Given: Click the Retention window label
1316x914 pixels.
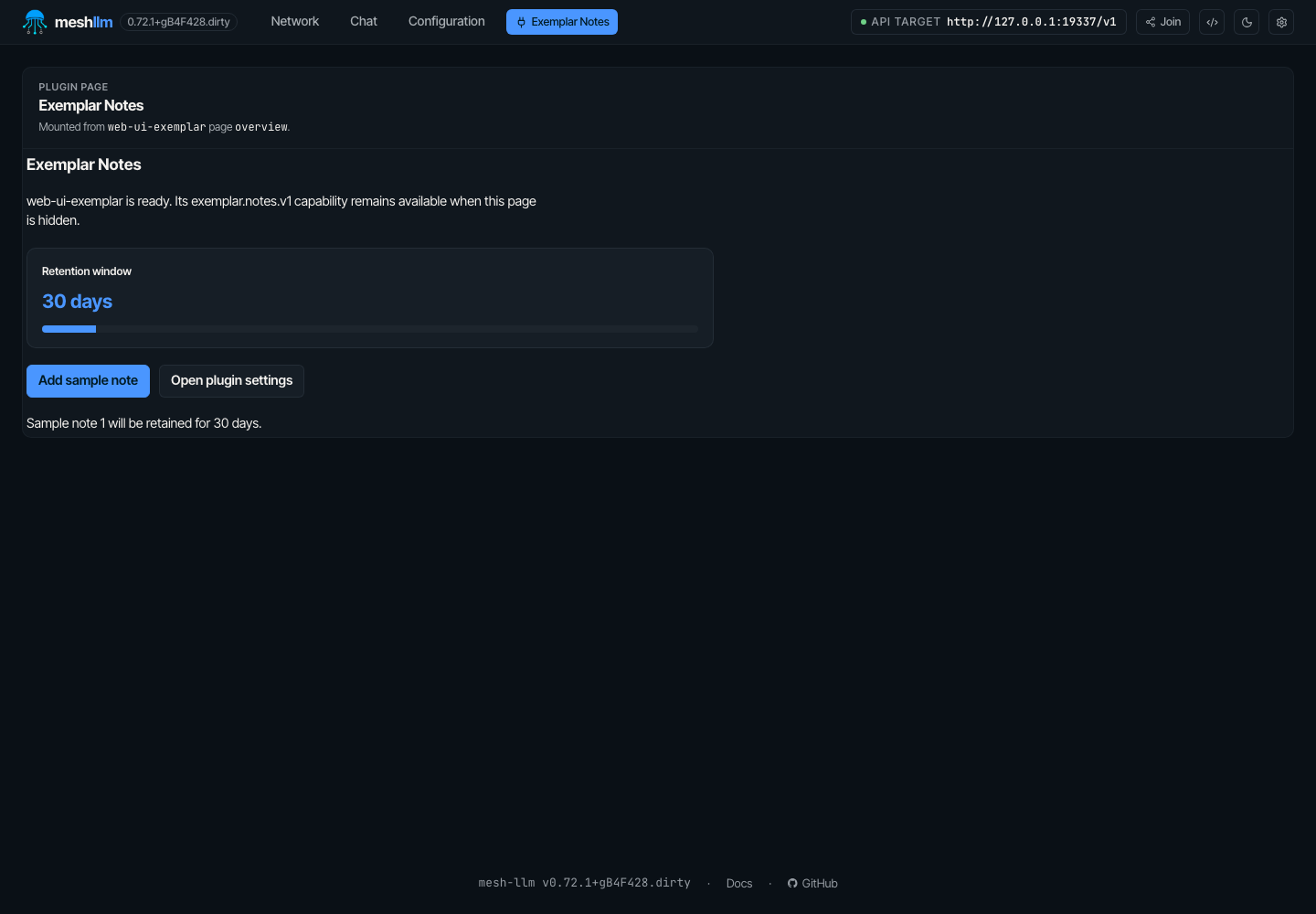Looking at the screenshot, I should [87, 271].
